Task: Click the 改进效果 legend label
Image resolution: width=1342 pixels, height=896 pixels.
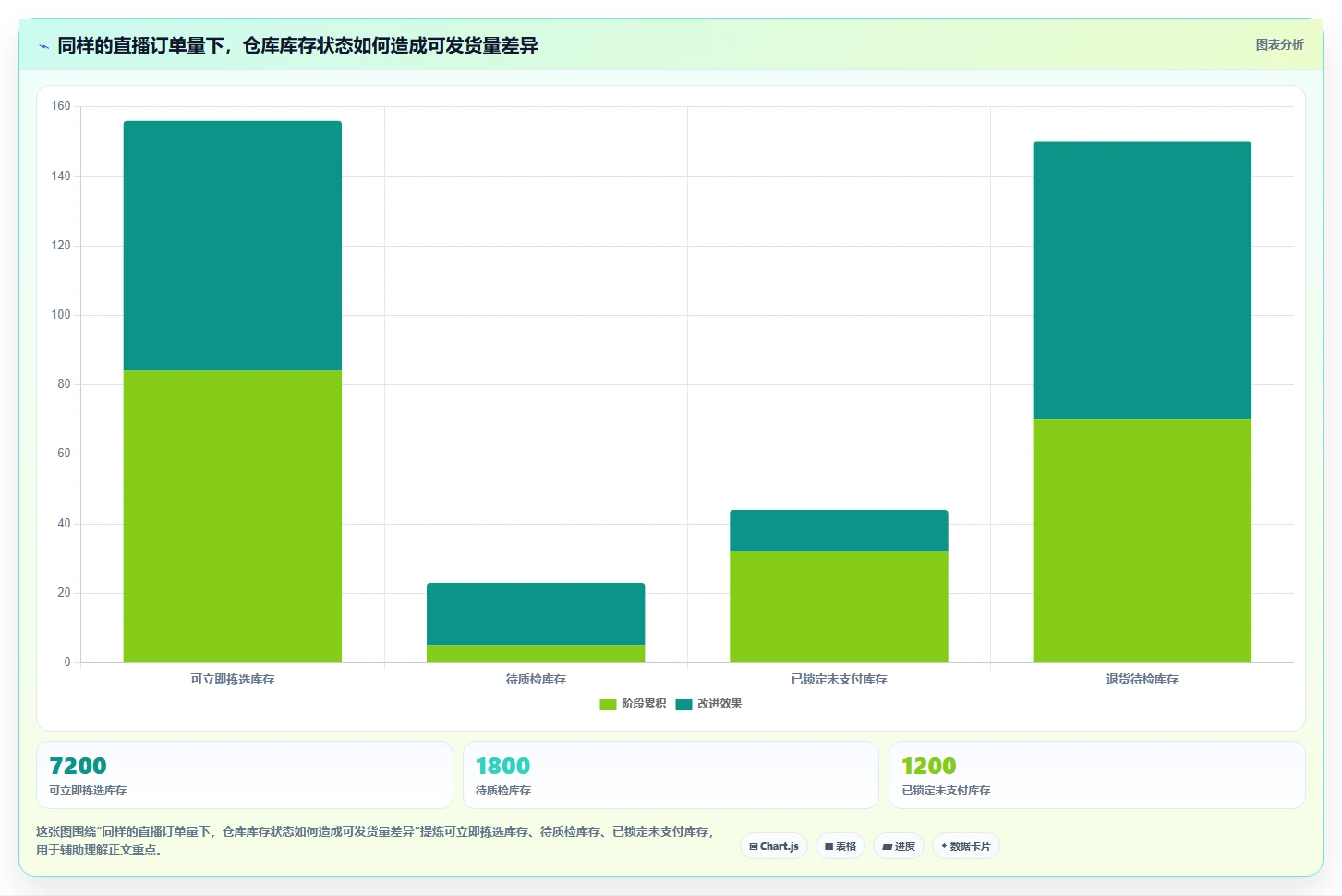Action: coord(719,704)
